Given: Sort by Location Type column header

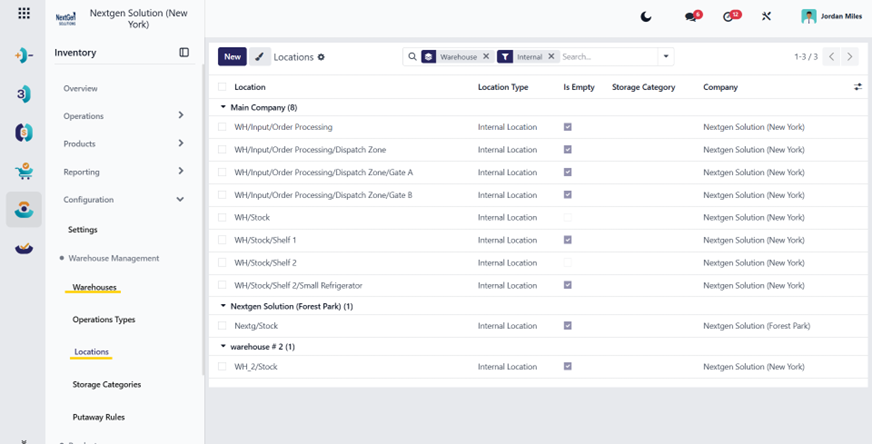Looking at the screenshot, I should [503, 87].
